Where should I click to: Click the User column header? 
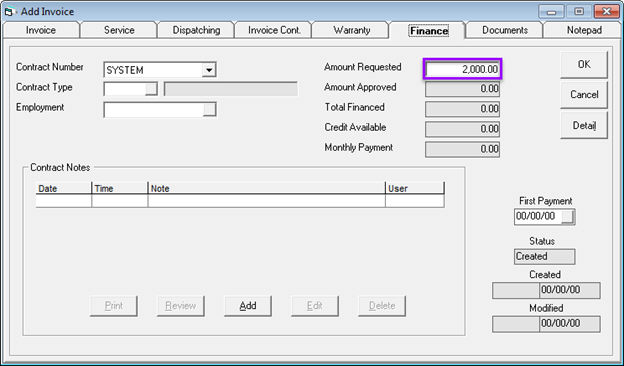[415, 188]
